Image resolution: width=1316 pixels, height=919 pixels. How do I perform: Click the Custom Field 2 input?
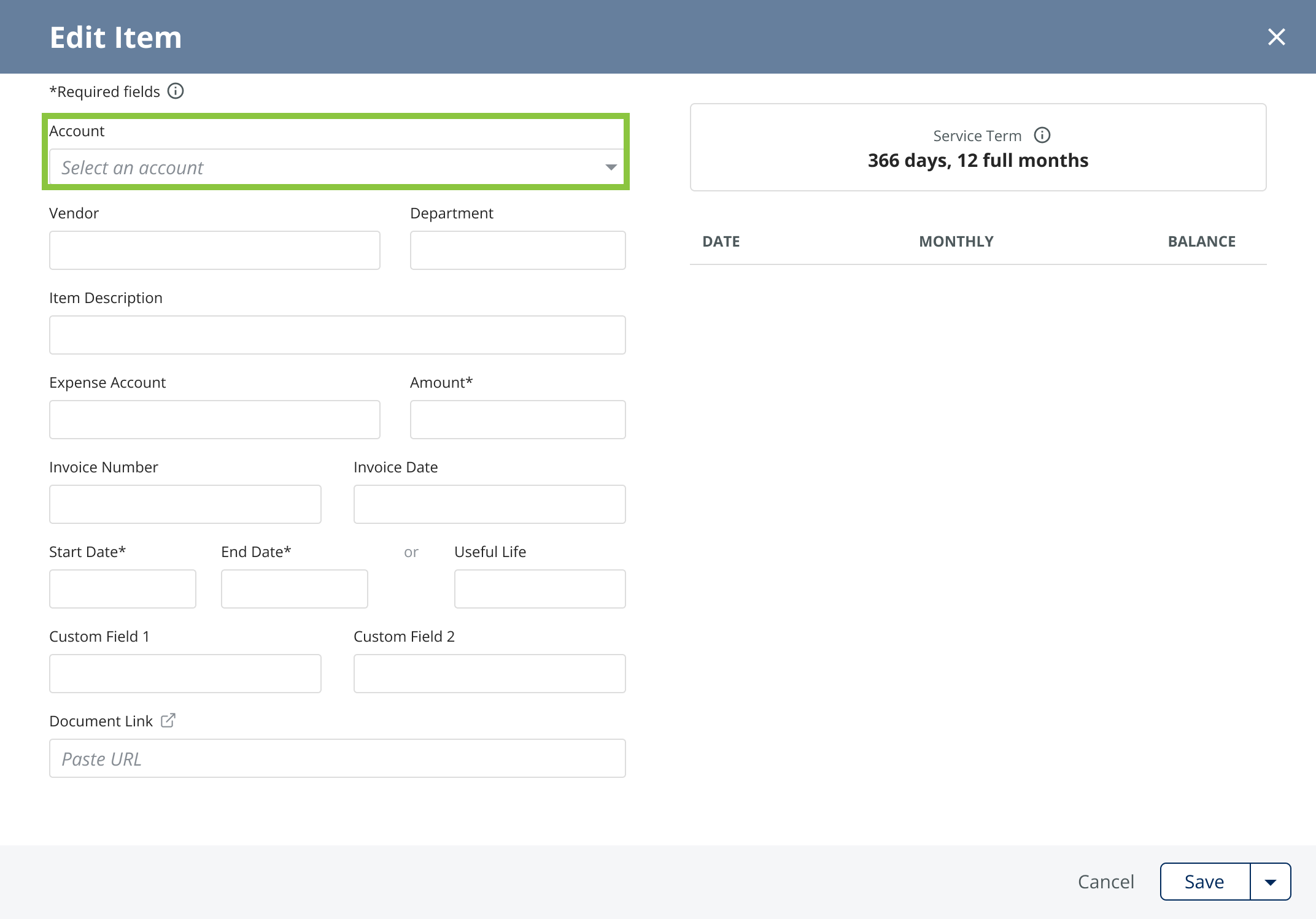490,674
